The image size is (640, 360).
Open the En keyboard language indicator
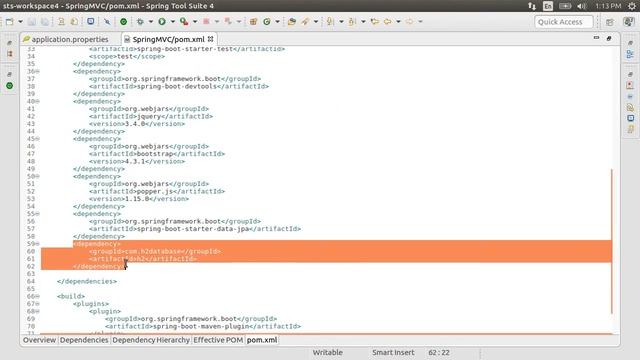(x=548, y=6)
